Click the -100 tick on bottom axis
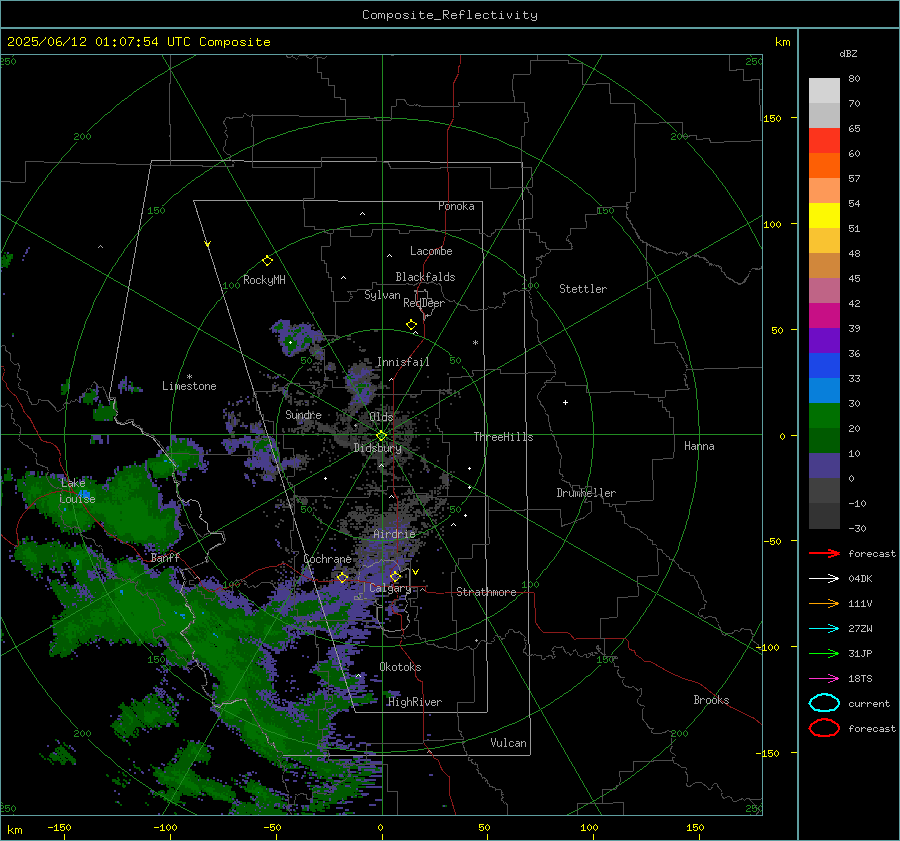The image size is (900, 841). [165, 827]
